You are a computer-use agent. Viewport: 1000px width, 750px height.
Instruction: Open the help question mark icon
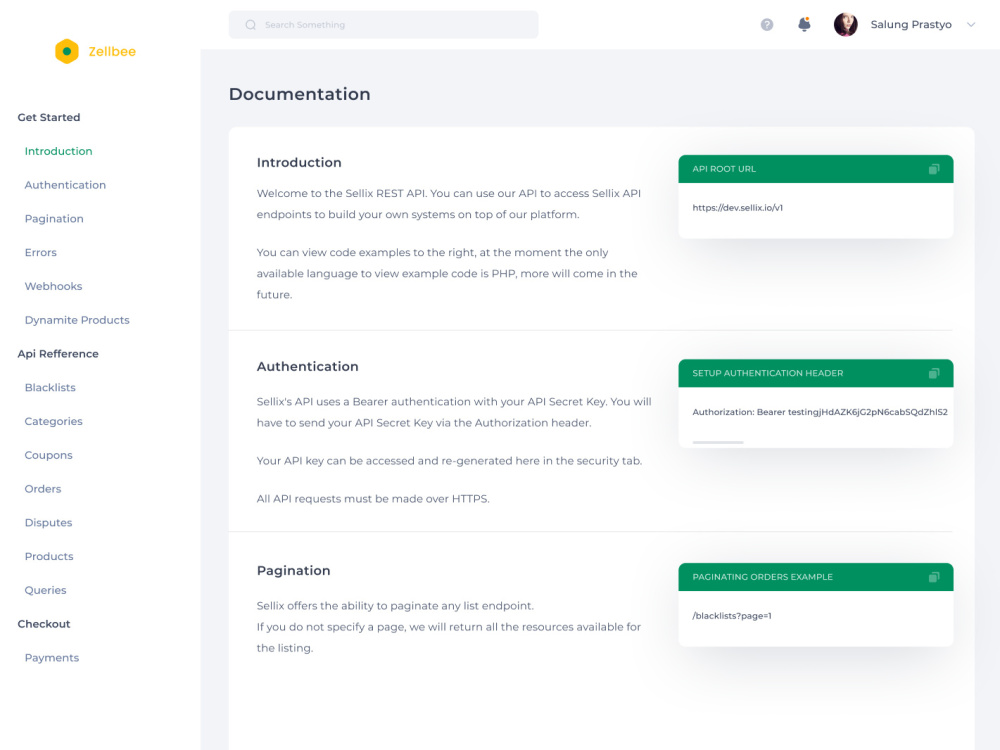pos(767,24)
